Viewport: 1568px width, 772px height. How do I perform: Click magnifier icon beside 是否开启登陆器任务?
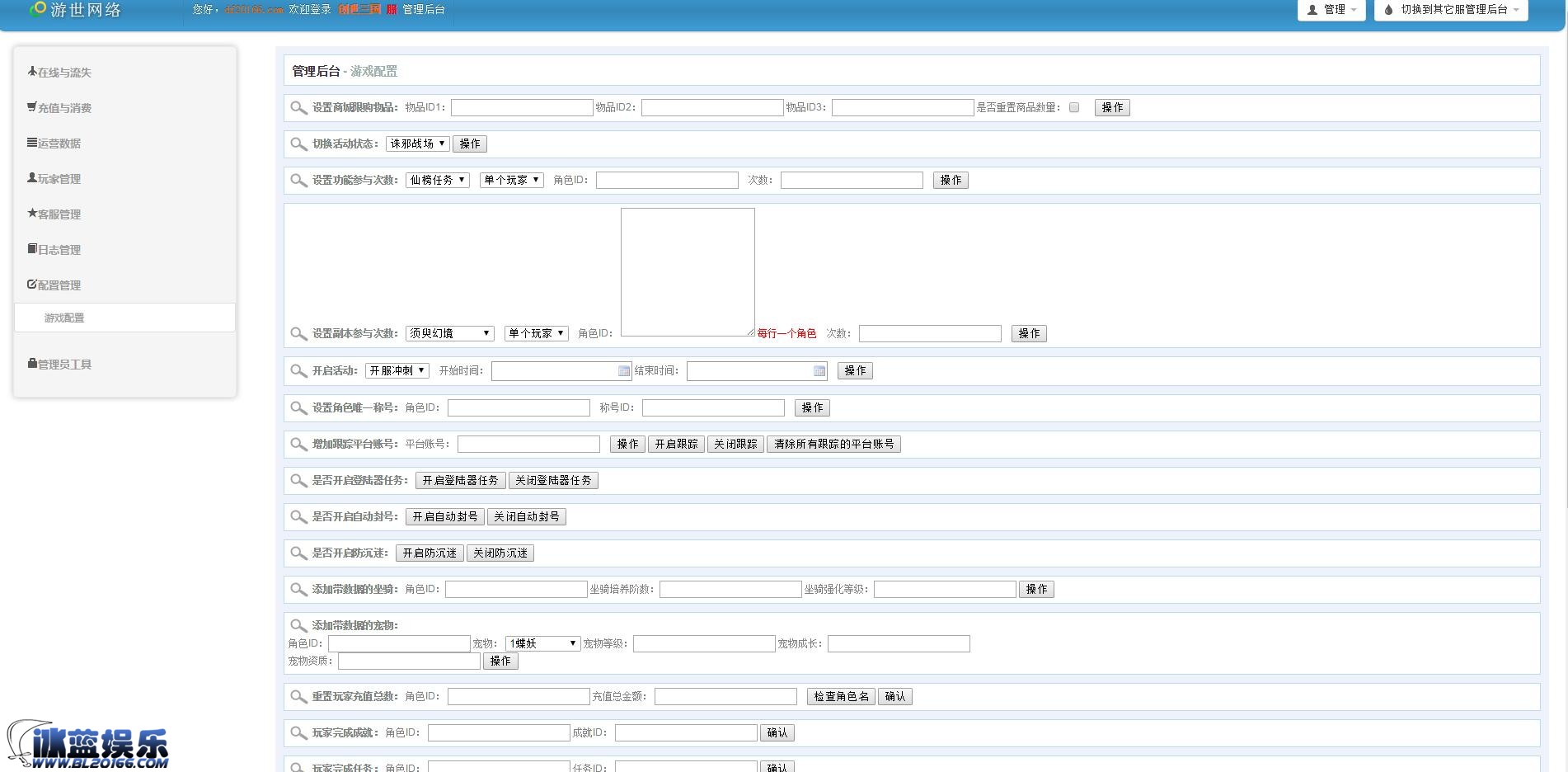[298, 481]
